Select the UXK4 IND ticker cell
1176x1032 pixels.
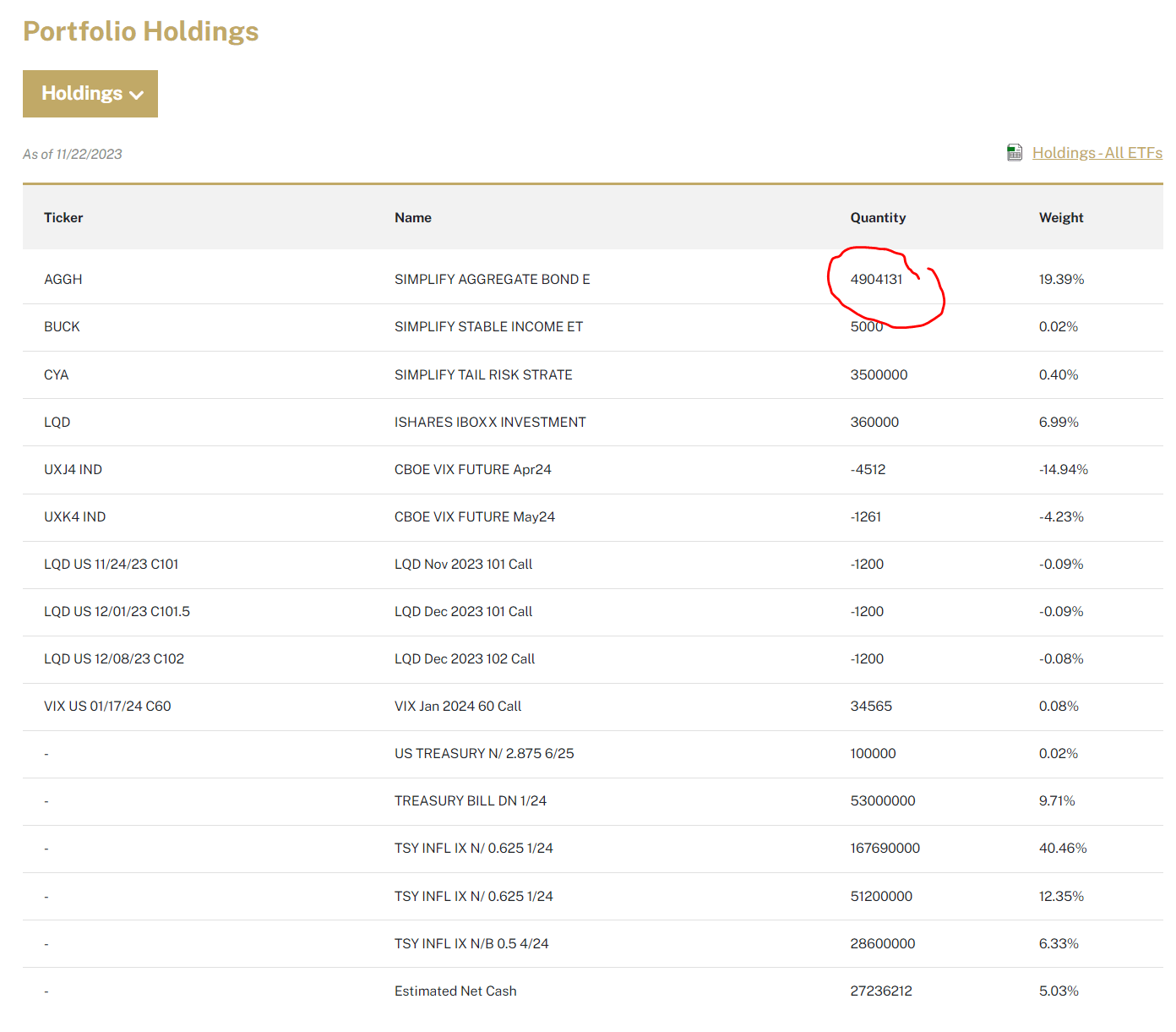(75, 516)
